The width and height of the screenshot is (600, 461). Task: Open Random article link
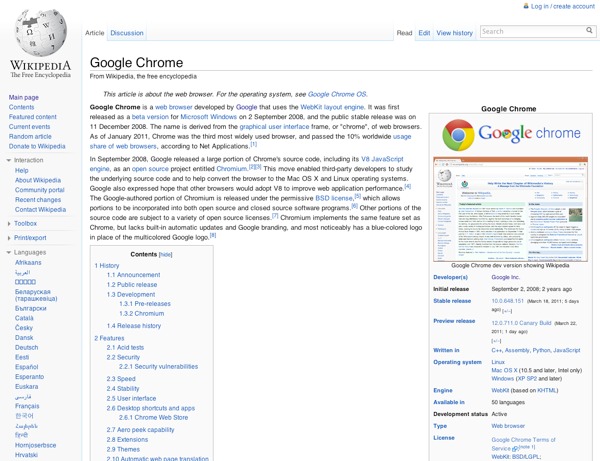click(x=30, y=137)
